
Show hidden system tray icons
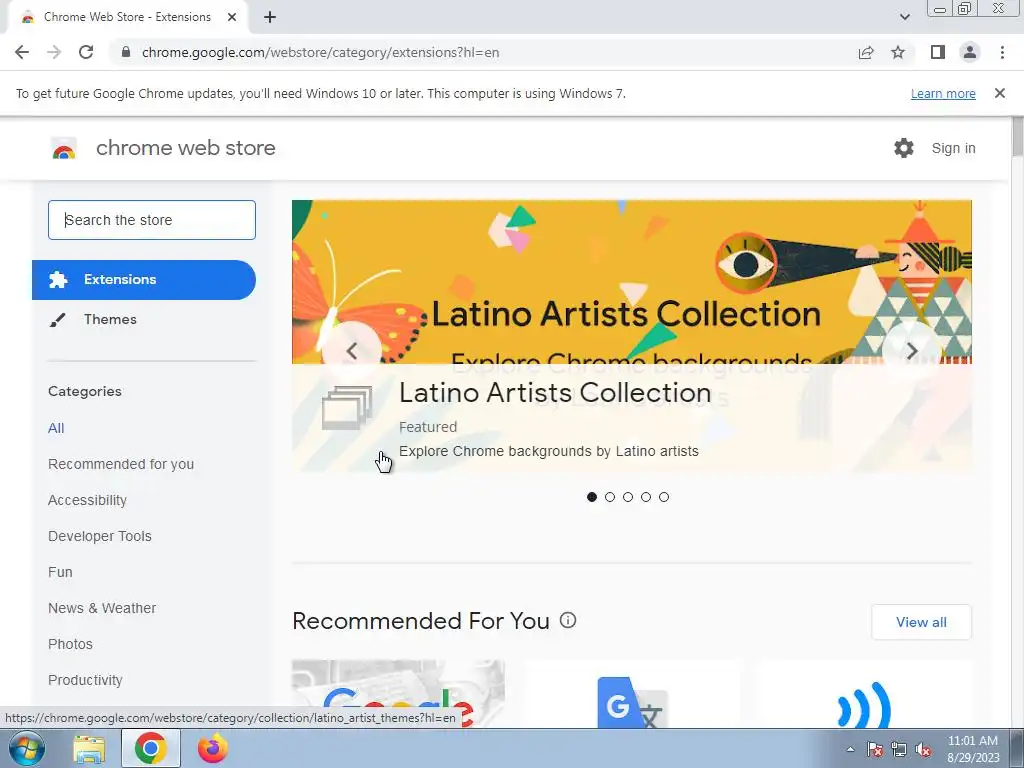(850, 750)
